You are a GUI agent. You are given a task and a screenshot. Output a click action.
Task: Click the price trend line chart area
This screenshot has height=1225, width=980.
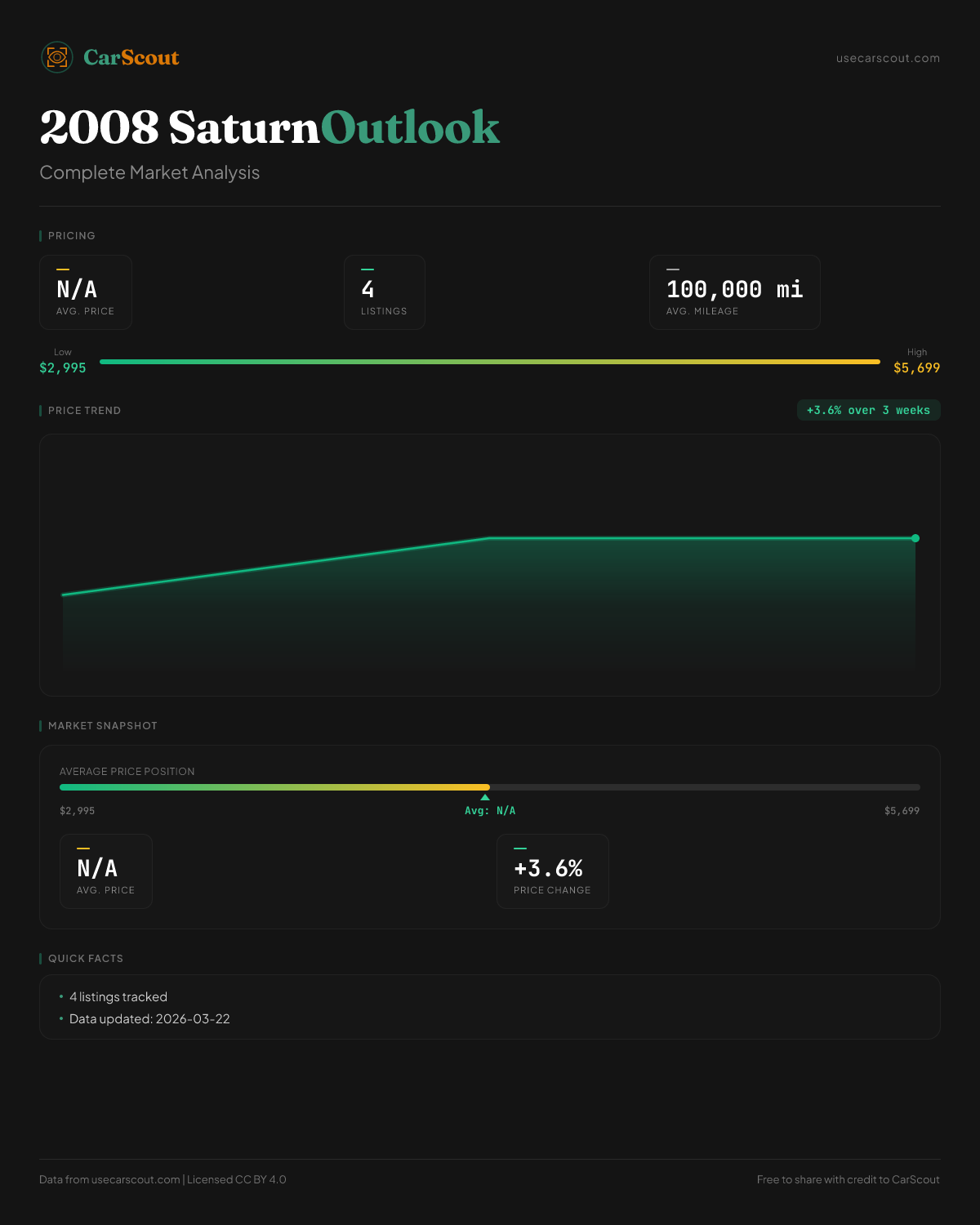point(490,588)
